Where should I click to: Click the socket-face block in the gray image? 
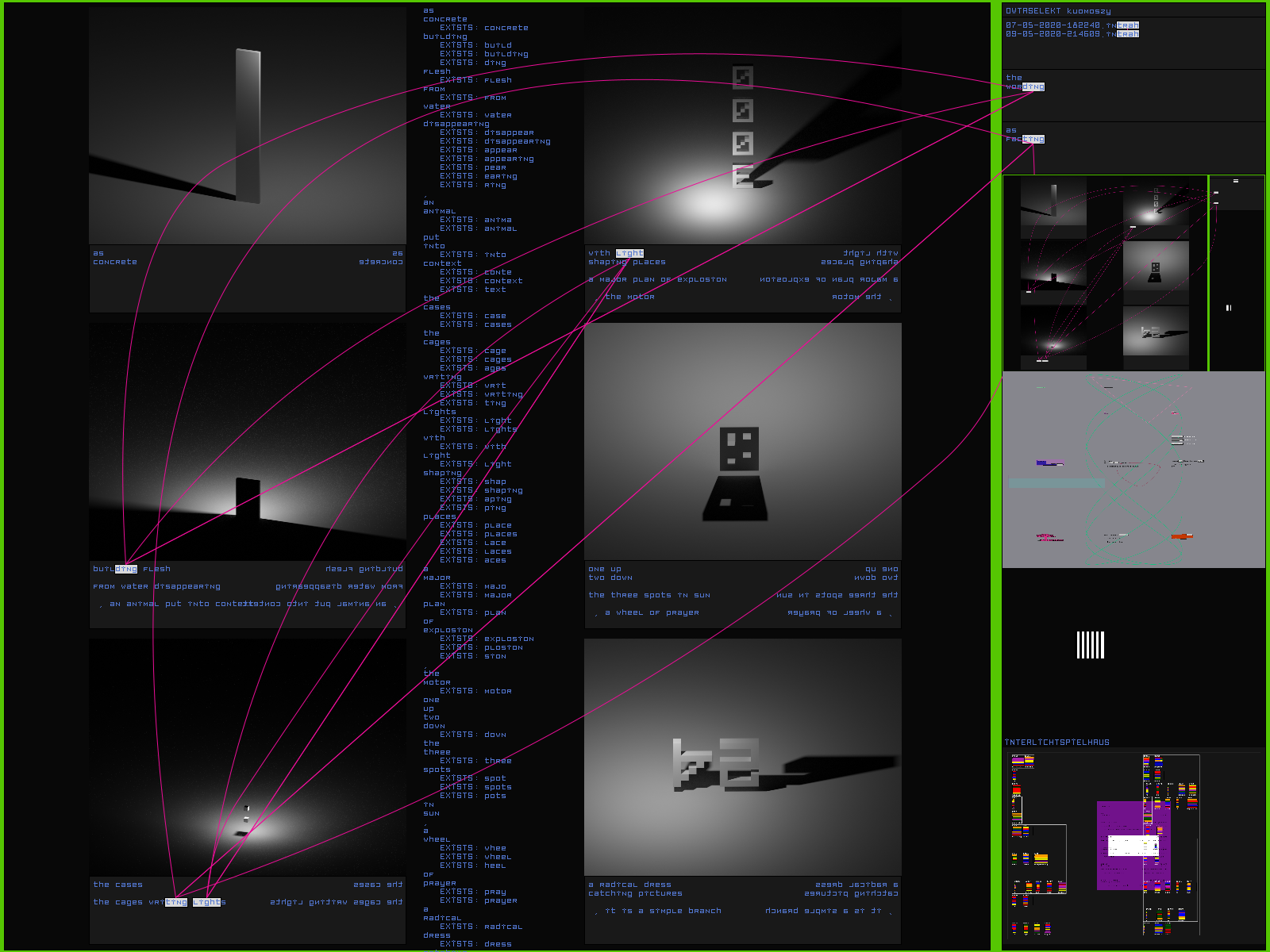point(739,449)
